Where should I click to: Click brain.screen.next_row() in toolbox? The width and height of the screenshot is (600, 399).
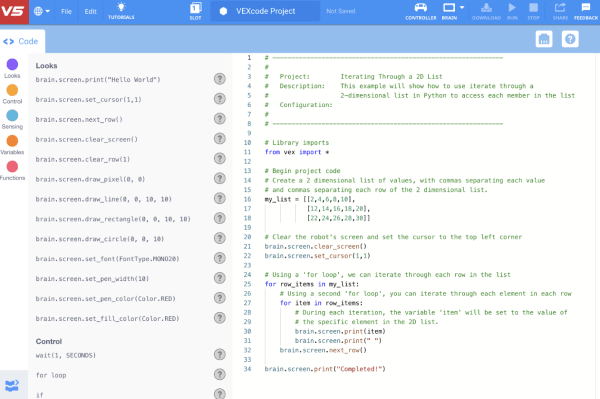tap(79, 119)
